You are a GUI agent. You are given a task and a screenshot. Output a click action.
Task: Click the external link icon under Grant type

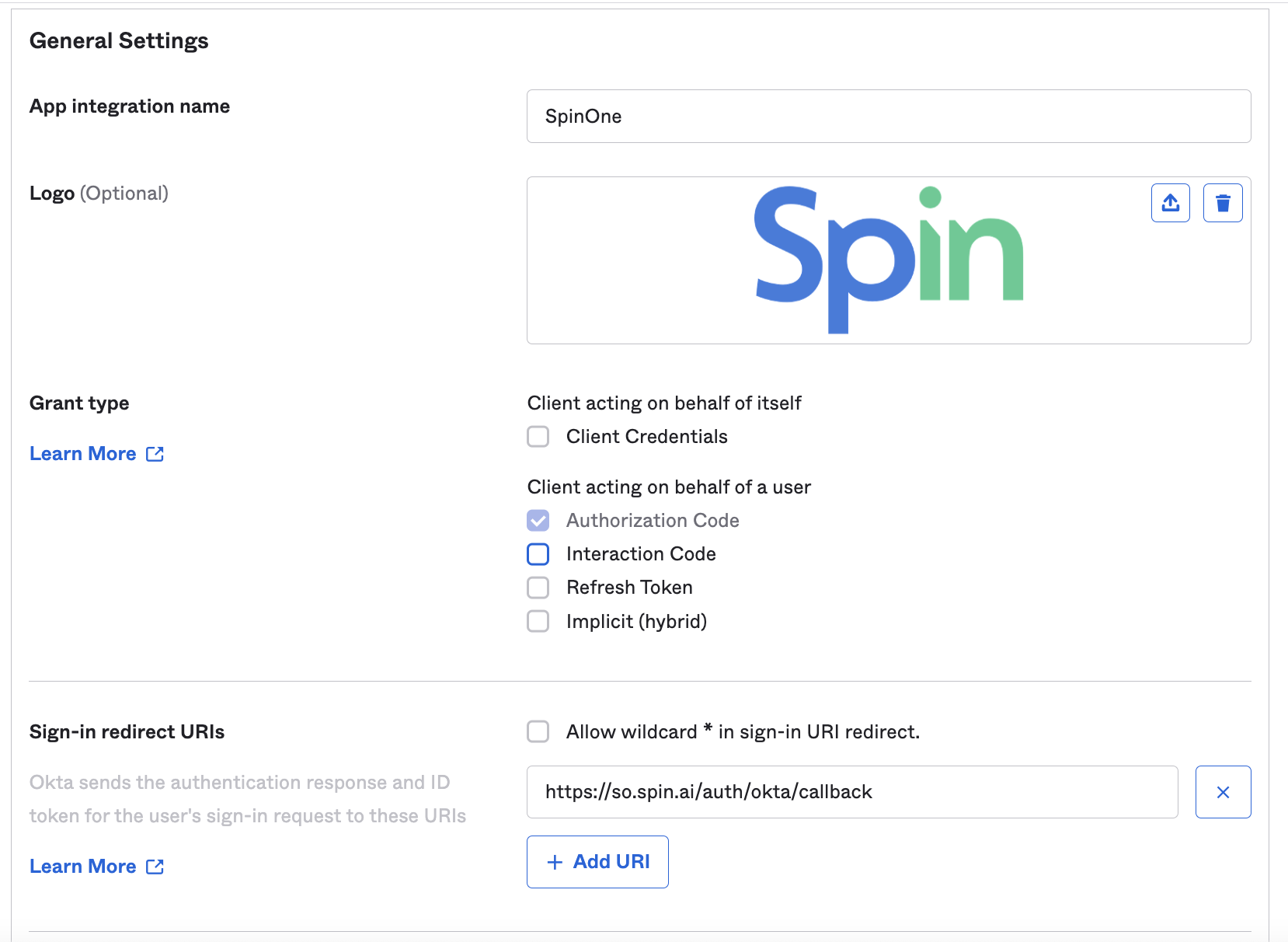[155, 454]
